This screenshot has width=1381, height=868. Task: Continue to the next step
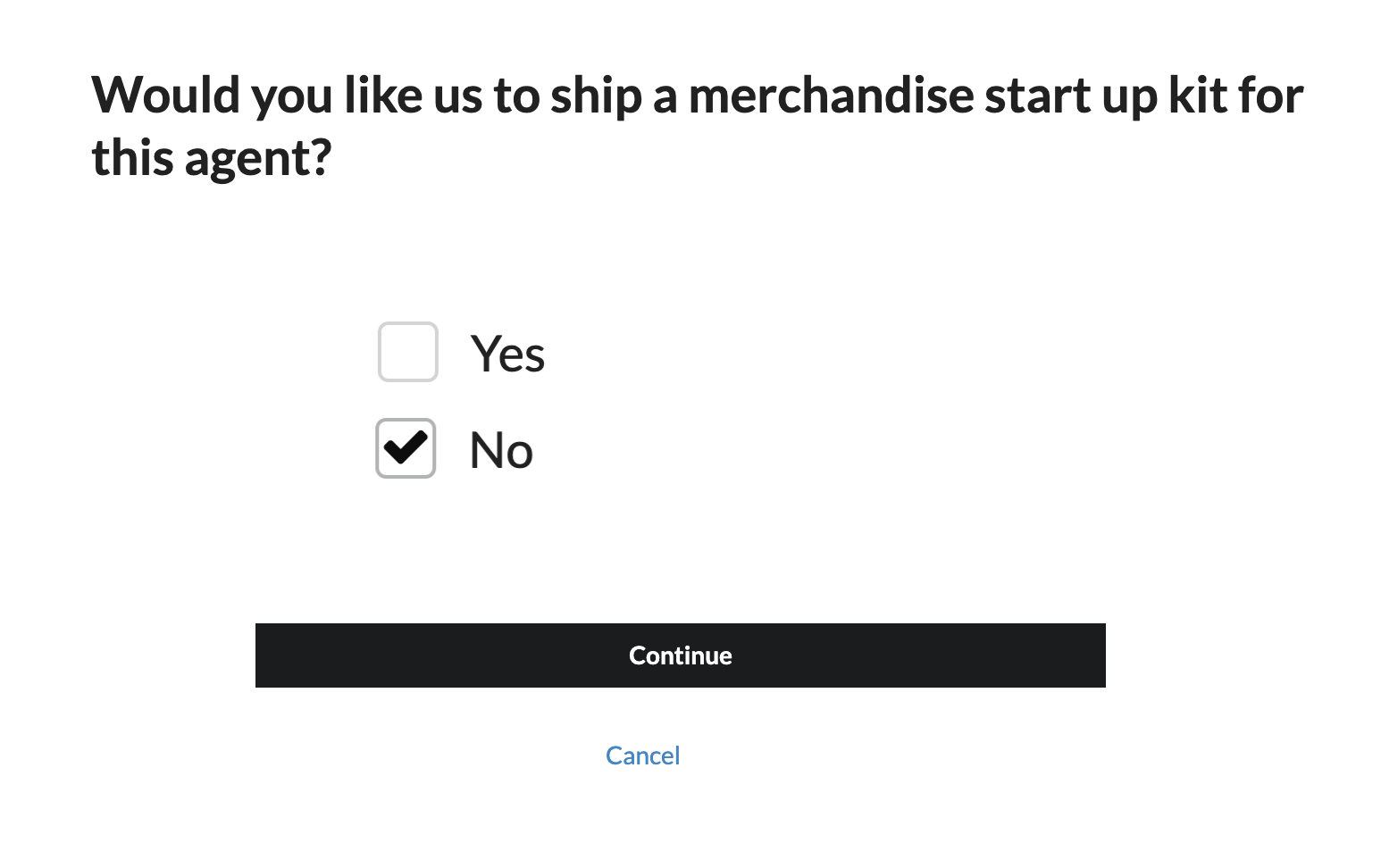[680, 655]
